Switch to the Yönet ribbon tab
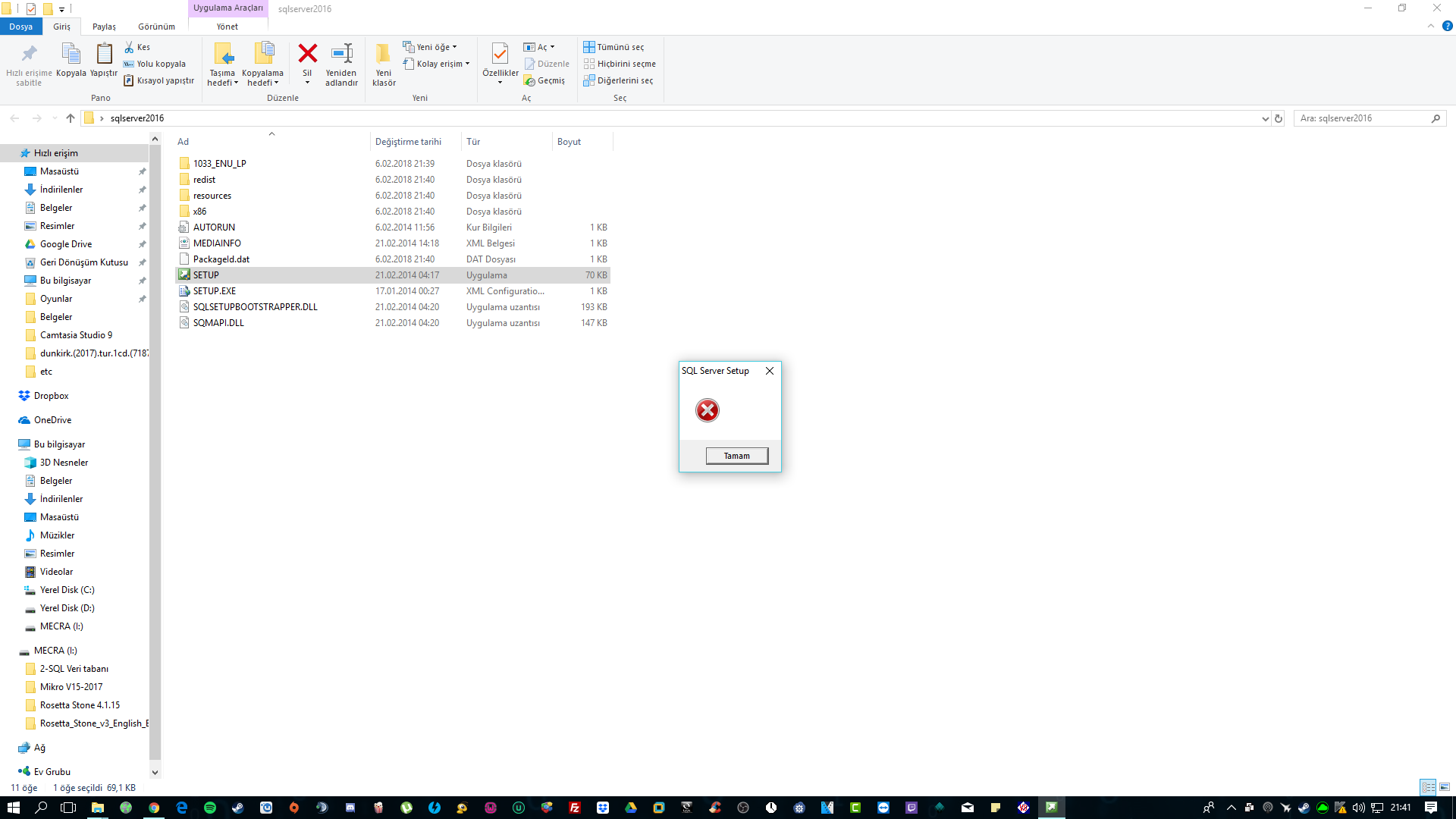 [x=227, y=27]
